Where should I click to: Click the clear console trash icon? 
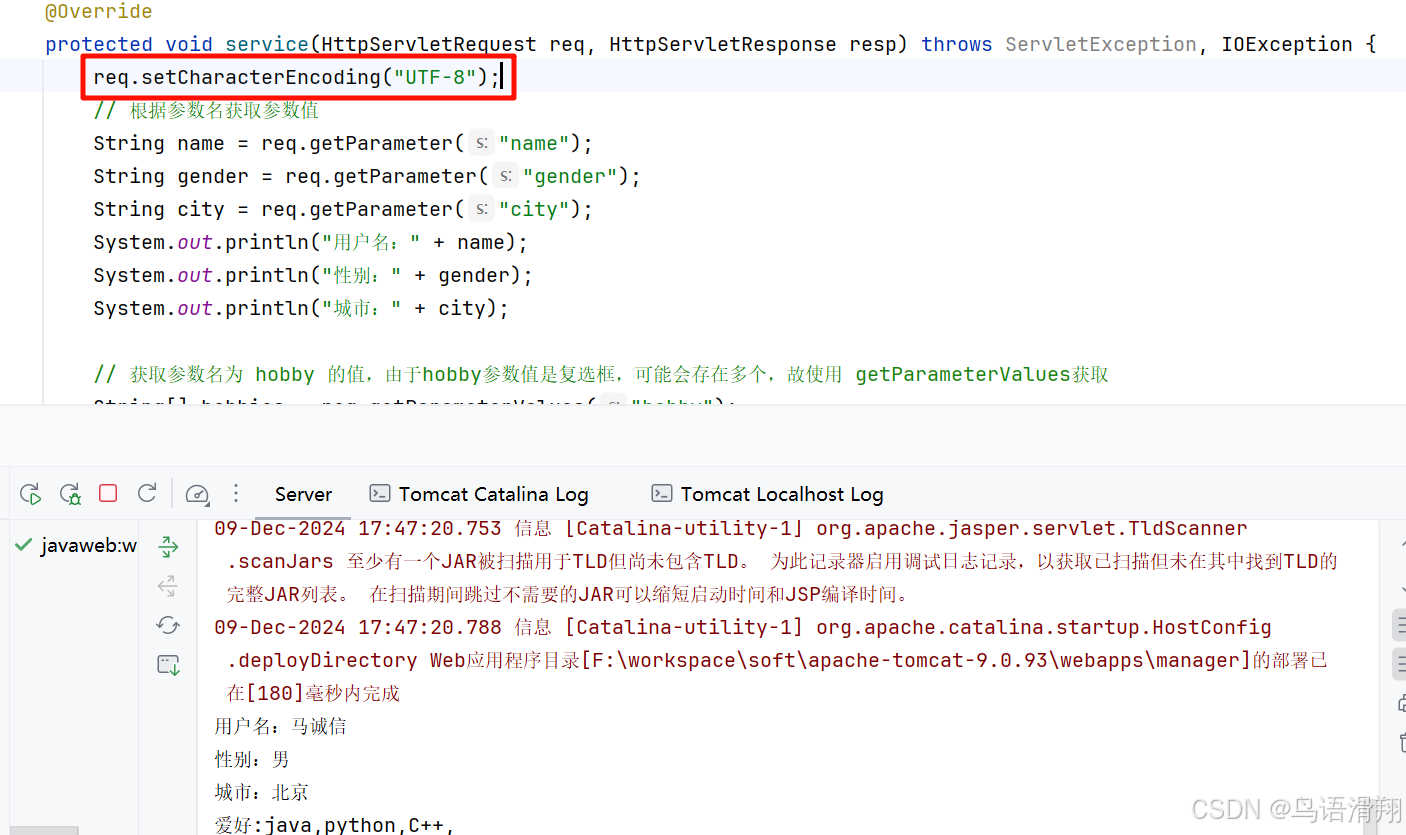pyautogui.click(x=1401, y=741)
